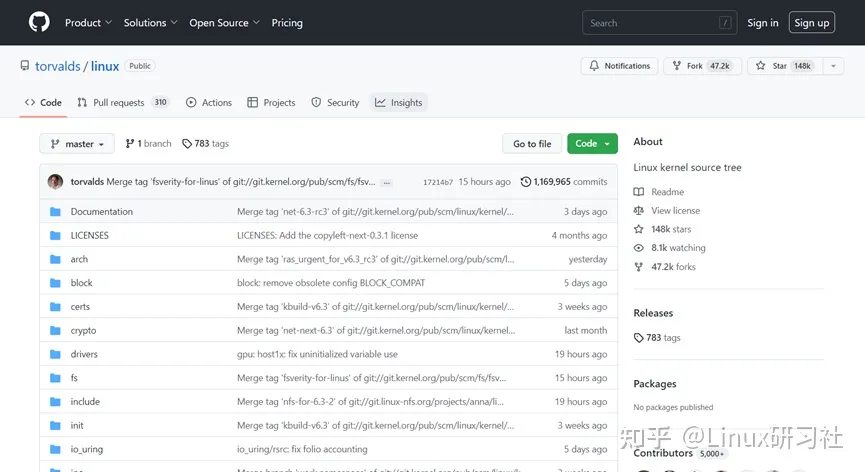The width and height of the screenshot is (865, 472).
Task: Open the torvalds owner link
Action: [57, 66]
